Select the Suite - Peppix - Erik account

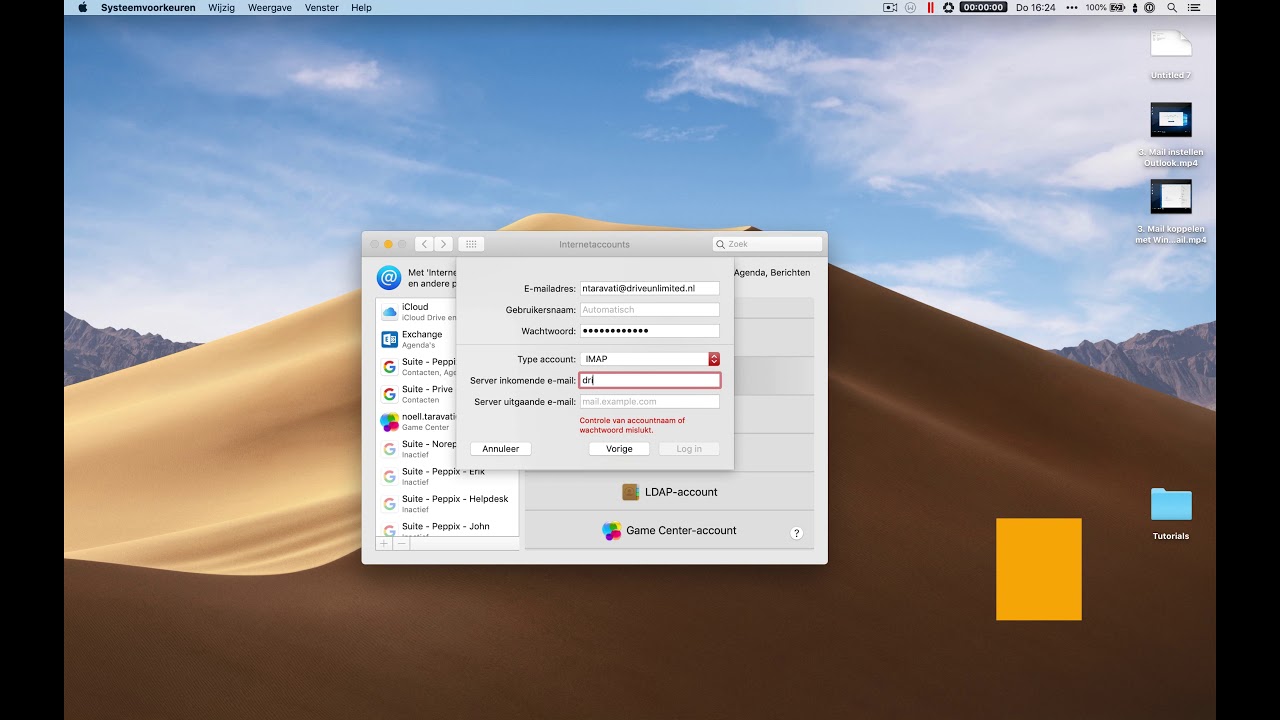coord(448,476)
